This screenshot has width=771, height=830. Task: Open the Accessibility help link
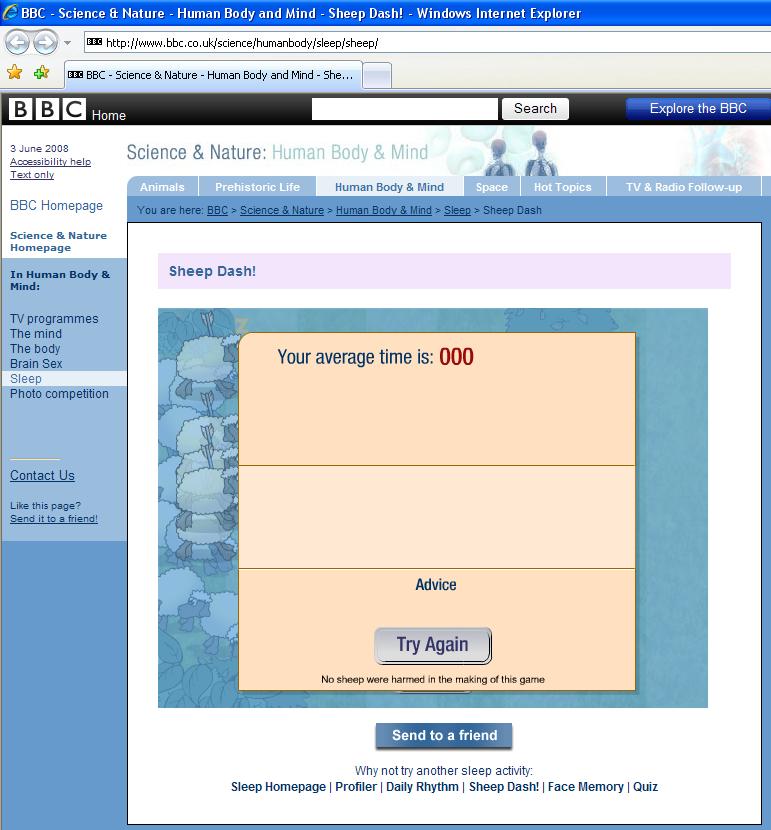click(x=50, y=161)
